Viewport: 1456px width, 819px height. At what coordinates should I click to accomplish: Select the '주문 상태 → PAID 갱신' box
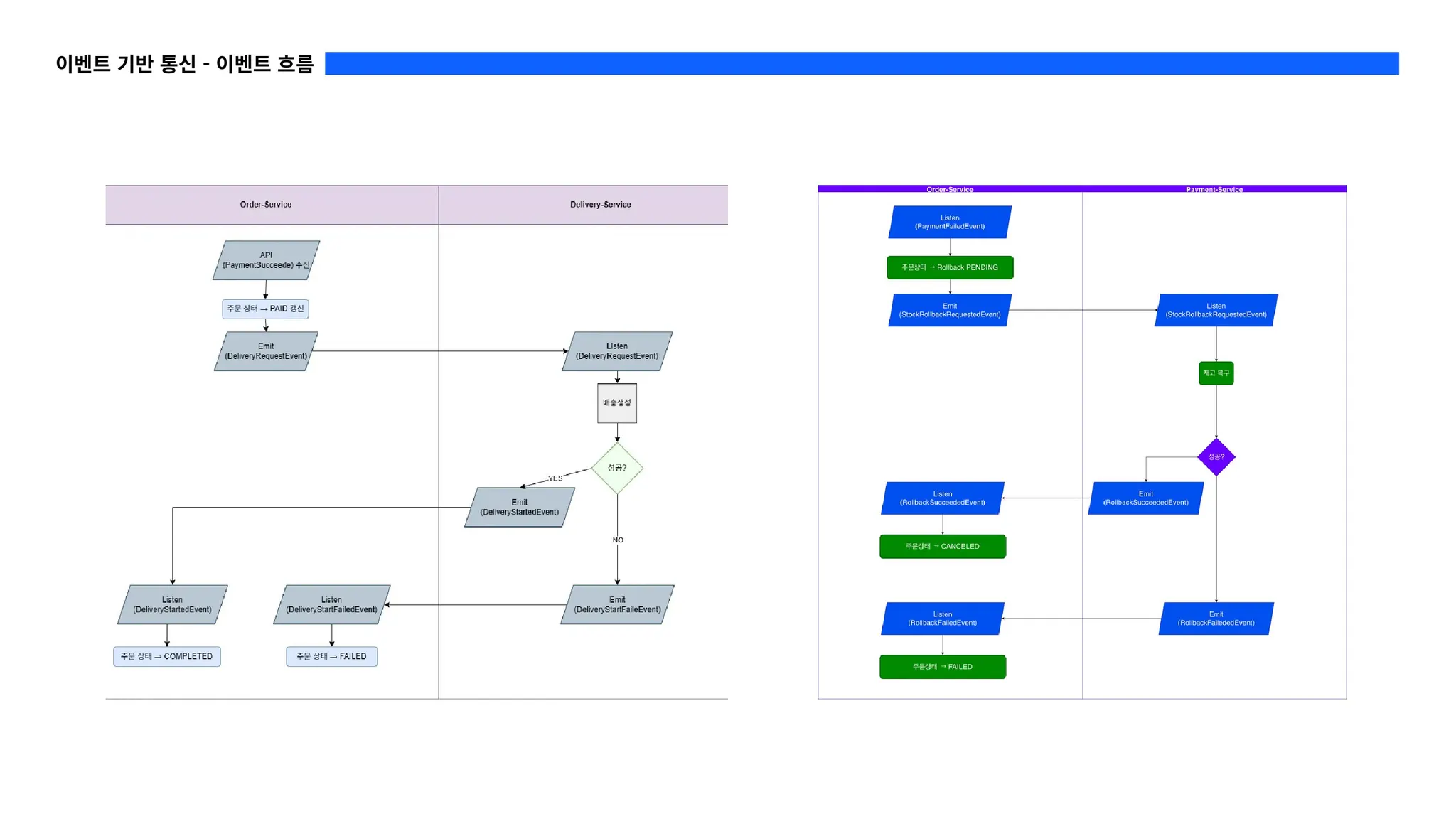click(265, 309)
